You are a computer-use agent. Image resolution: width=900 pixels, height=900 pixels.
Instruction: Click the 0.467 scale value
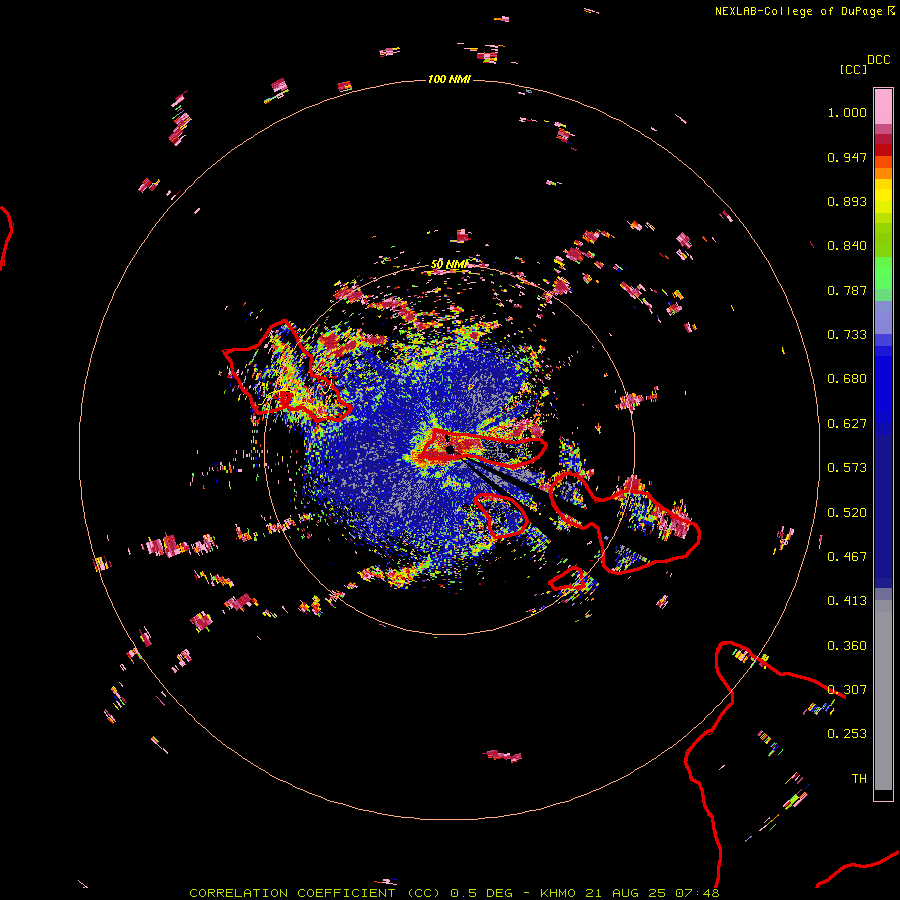(x=847, y=557)
